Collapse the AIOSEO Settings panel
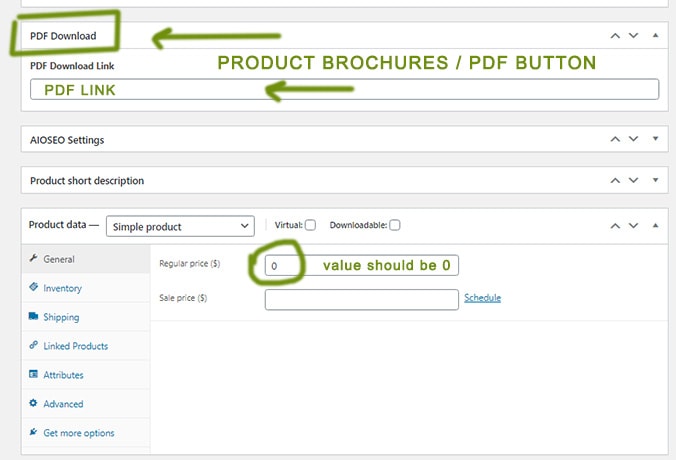The width and height of the screenshot is (676, 460). tap(655, 140)
